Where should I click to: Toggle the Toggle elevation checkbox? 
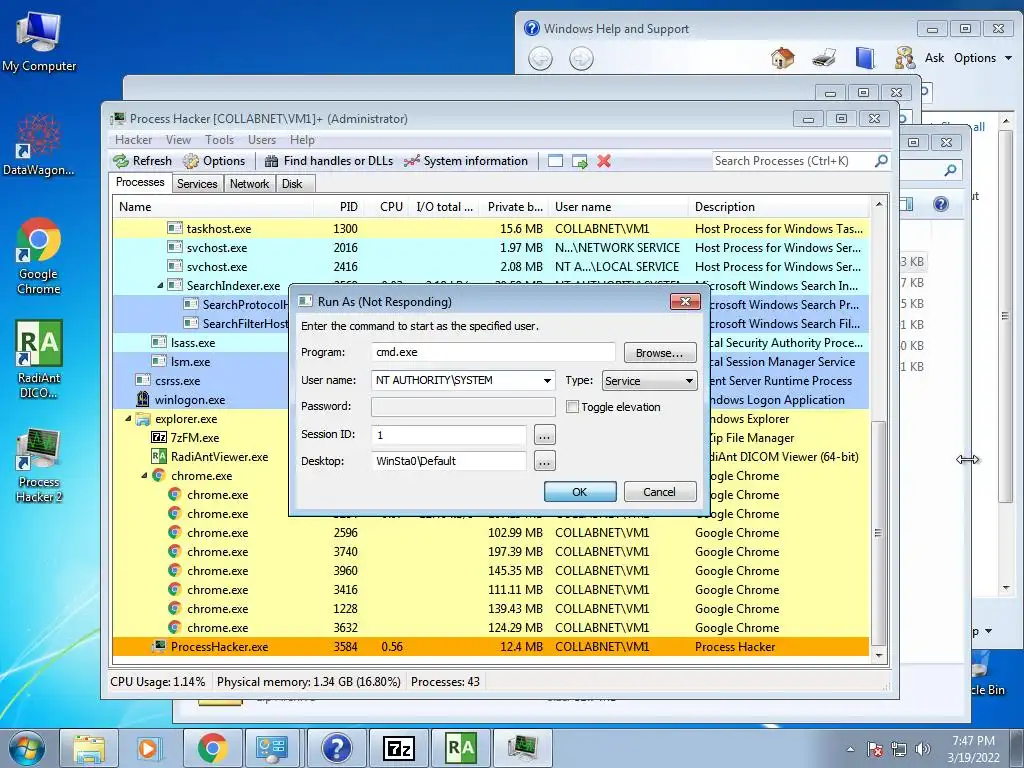tap(572, 407)
